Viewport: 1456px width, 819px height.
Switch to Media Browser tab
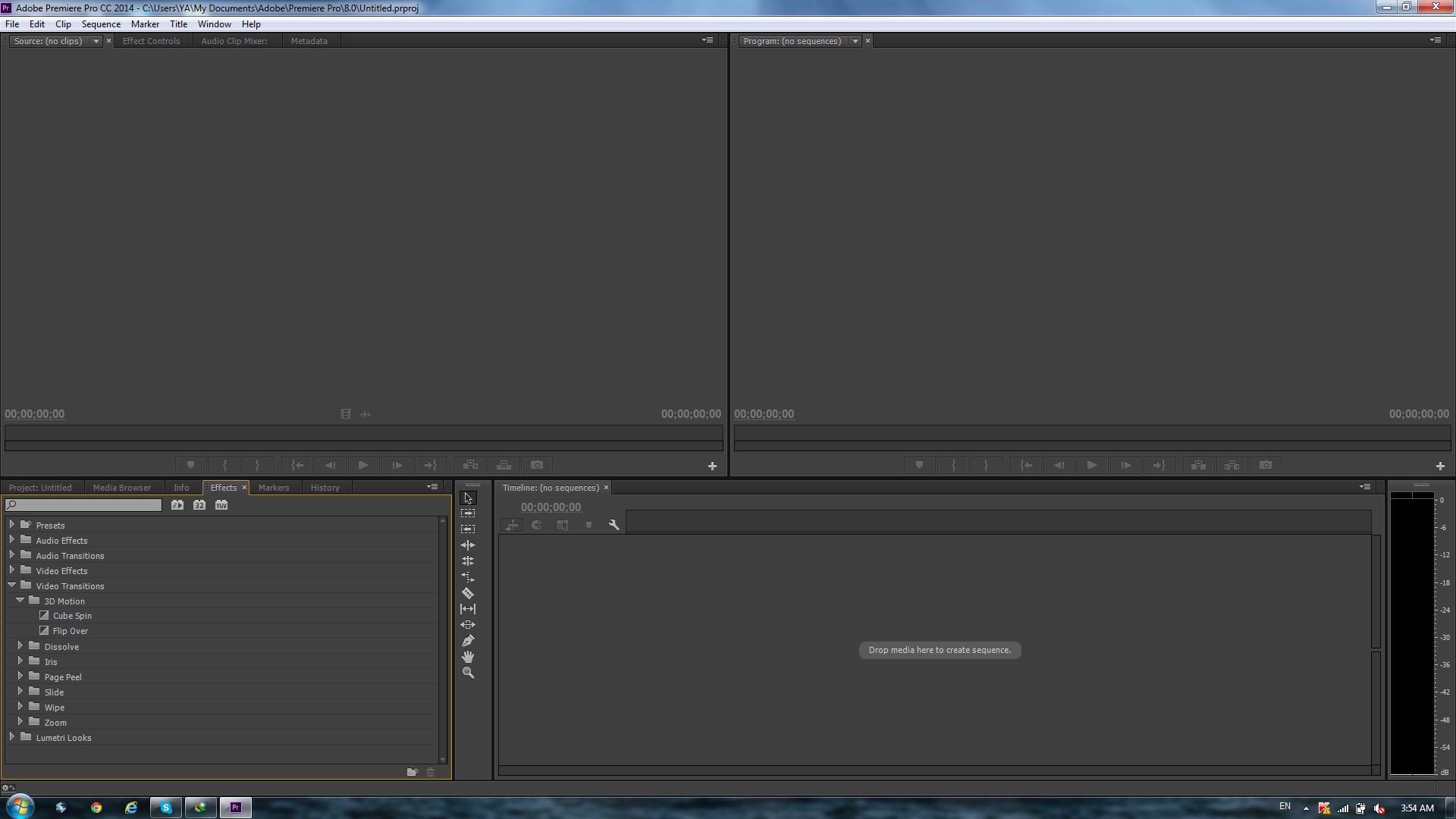click(122, 488)
